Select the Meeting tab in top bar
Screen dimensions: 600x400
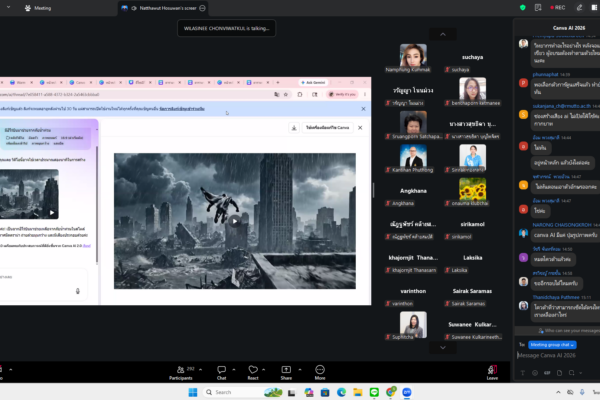38,8
